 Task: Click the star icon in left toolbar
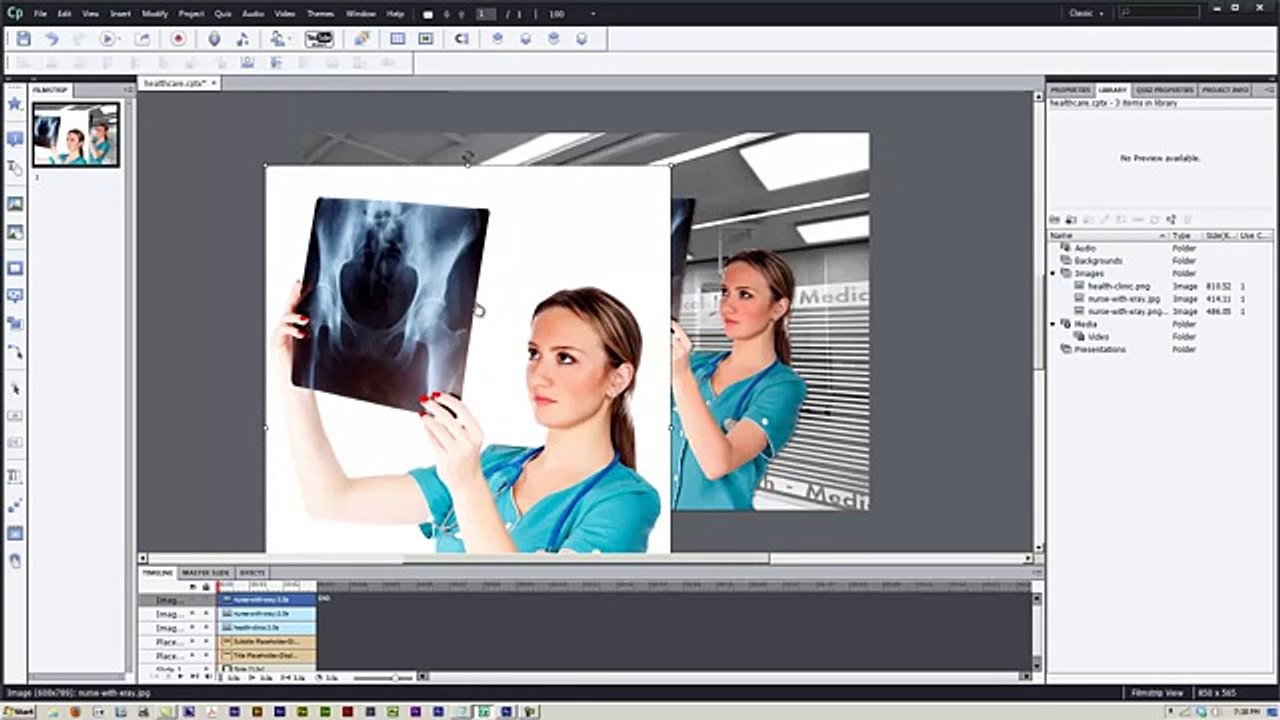tap(15, 103)
